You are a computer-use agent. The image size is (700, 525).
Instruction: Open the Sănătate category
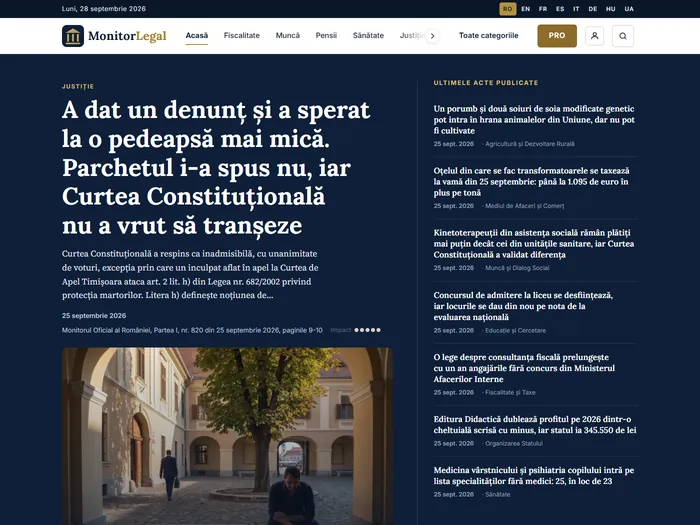(x=368, y=35)
